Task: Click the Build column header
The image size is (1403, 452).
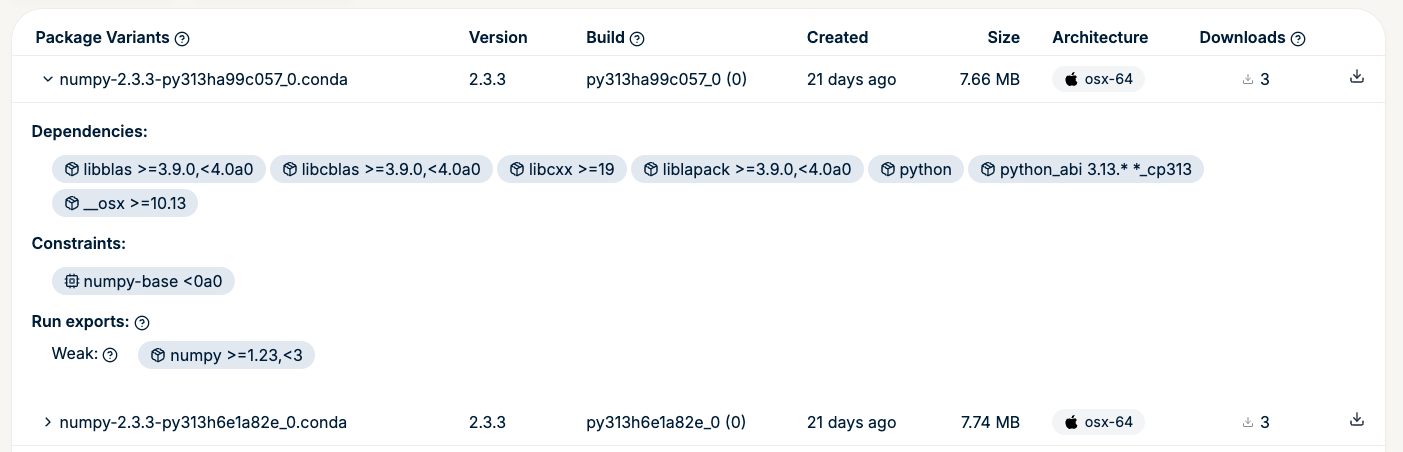Action: pos(605,37)
